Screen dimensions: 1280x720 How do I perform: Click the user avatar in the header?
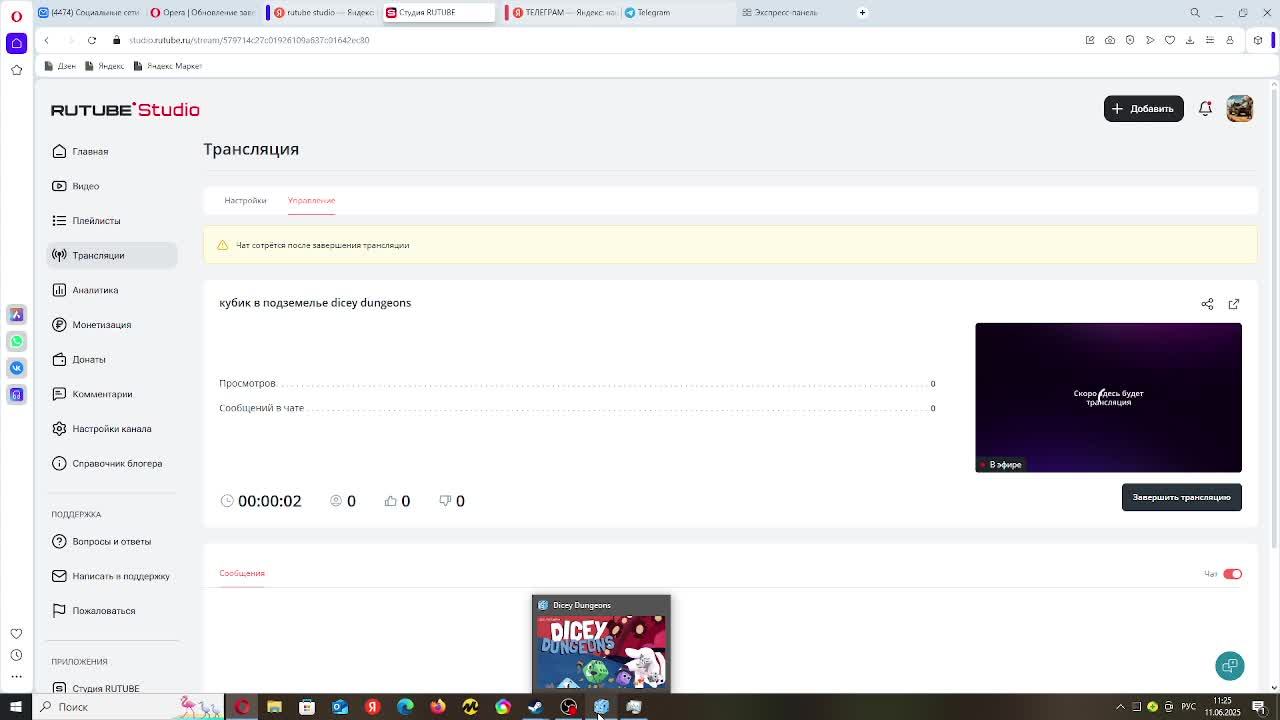pyautogui.click(x=1240, y=109)
